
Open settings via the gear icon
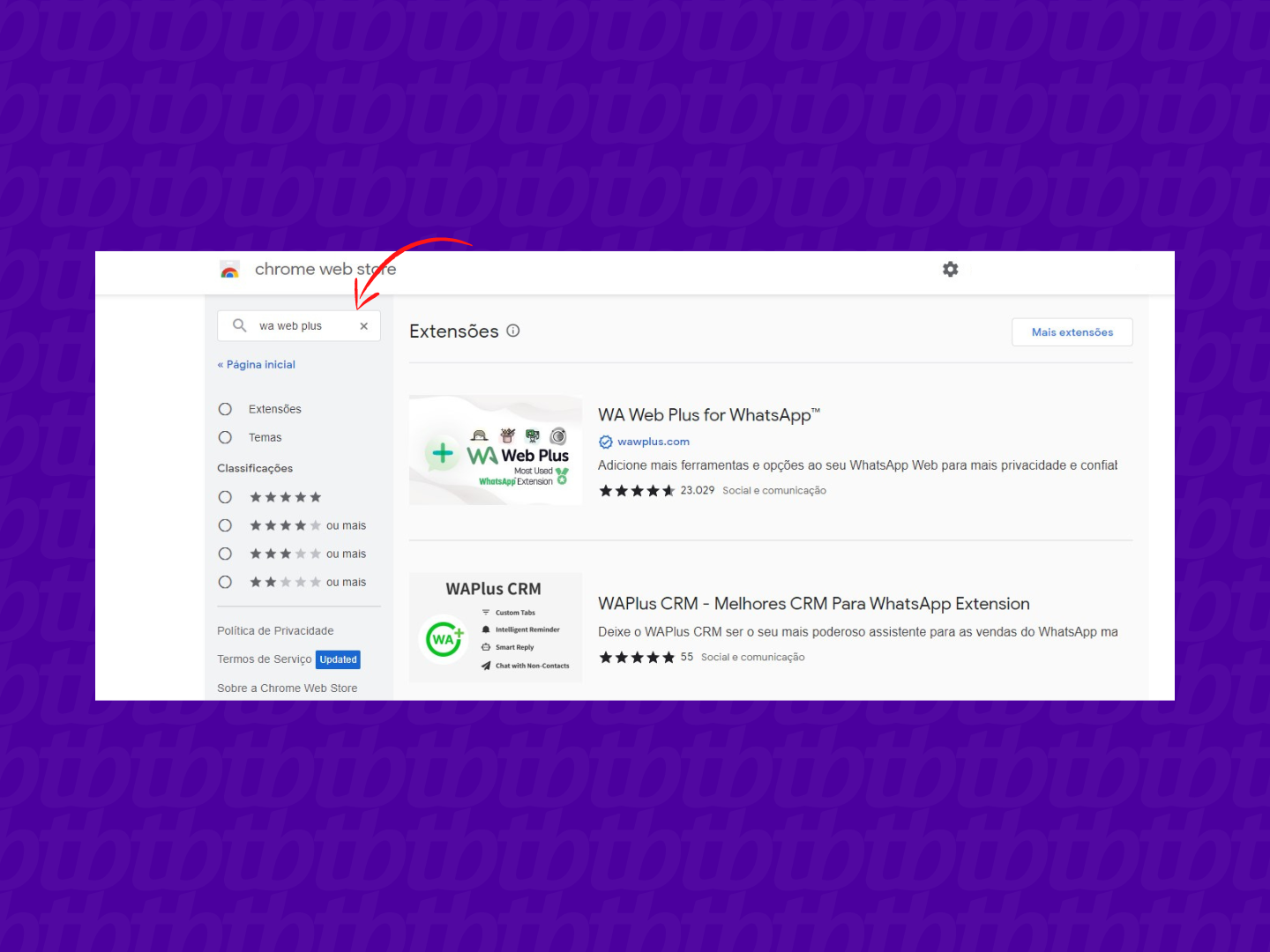[950, 269]
